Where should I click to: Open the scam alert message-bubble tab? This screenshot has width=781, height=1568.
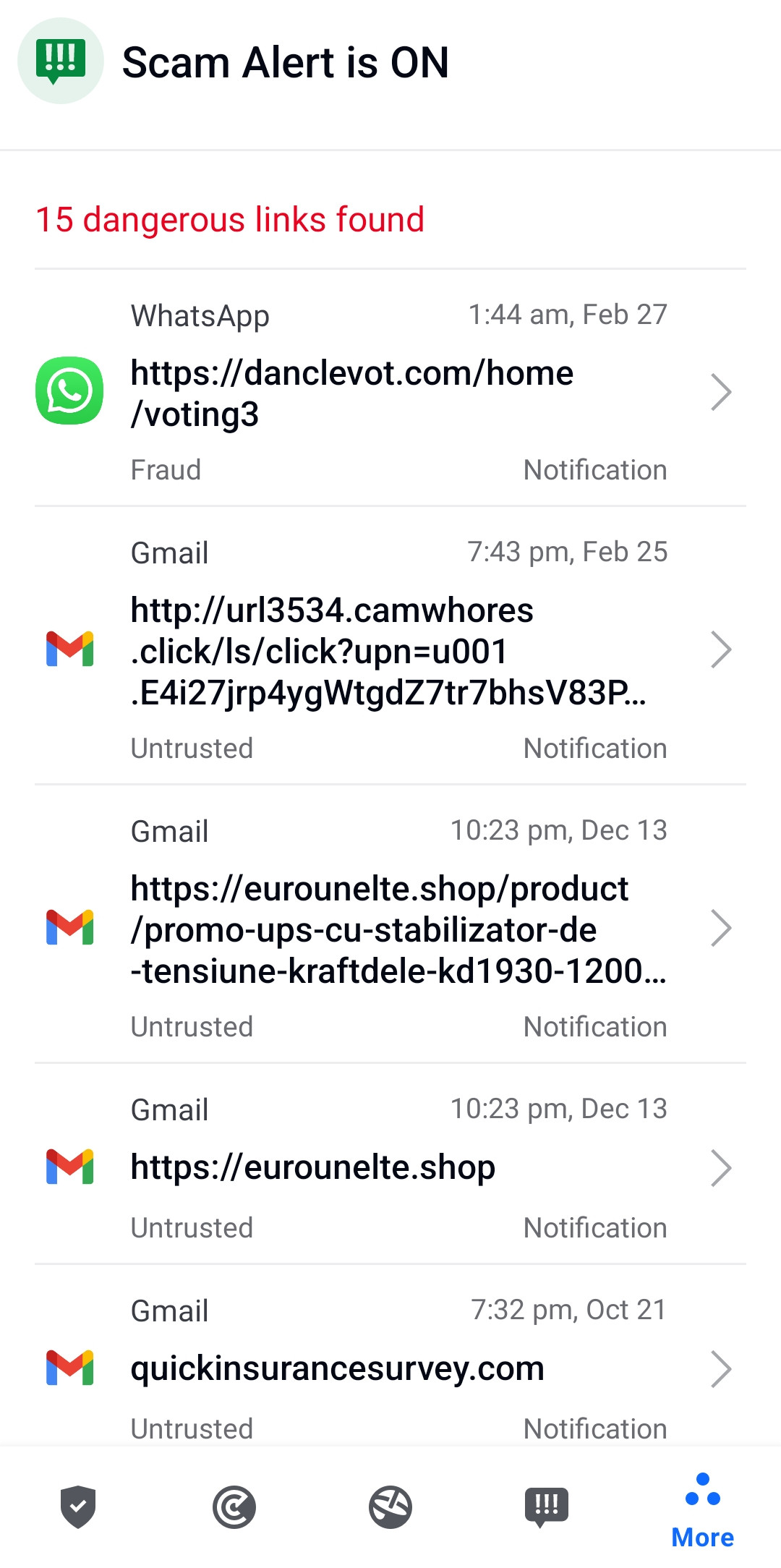pyautogui.click(x=547, y=1507)
